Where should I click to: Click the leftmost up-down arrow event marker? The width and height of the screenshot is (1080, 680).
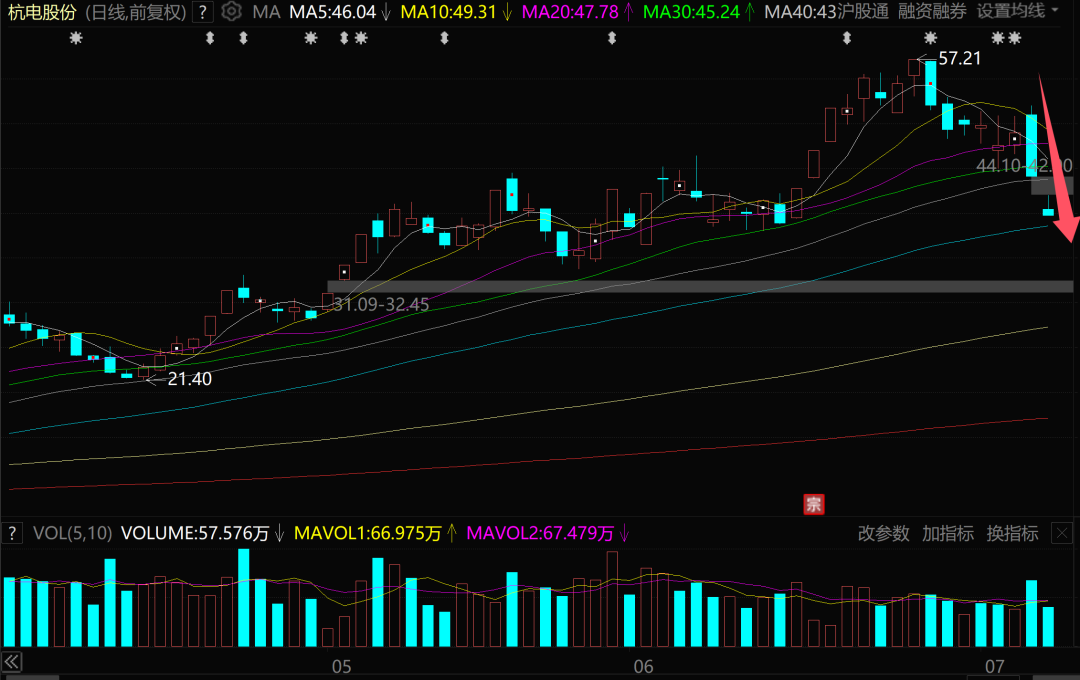coord(210,39)
